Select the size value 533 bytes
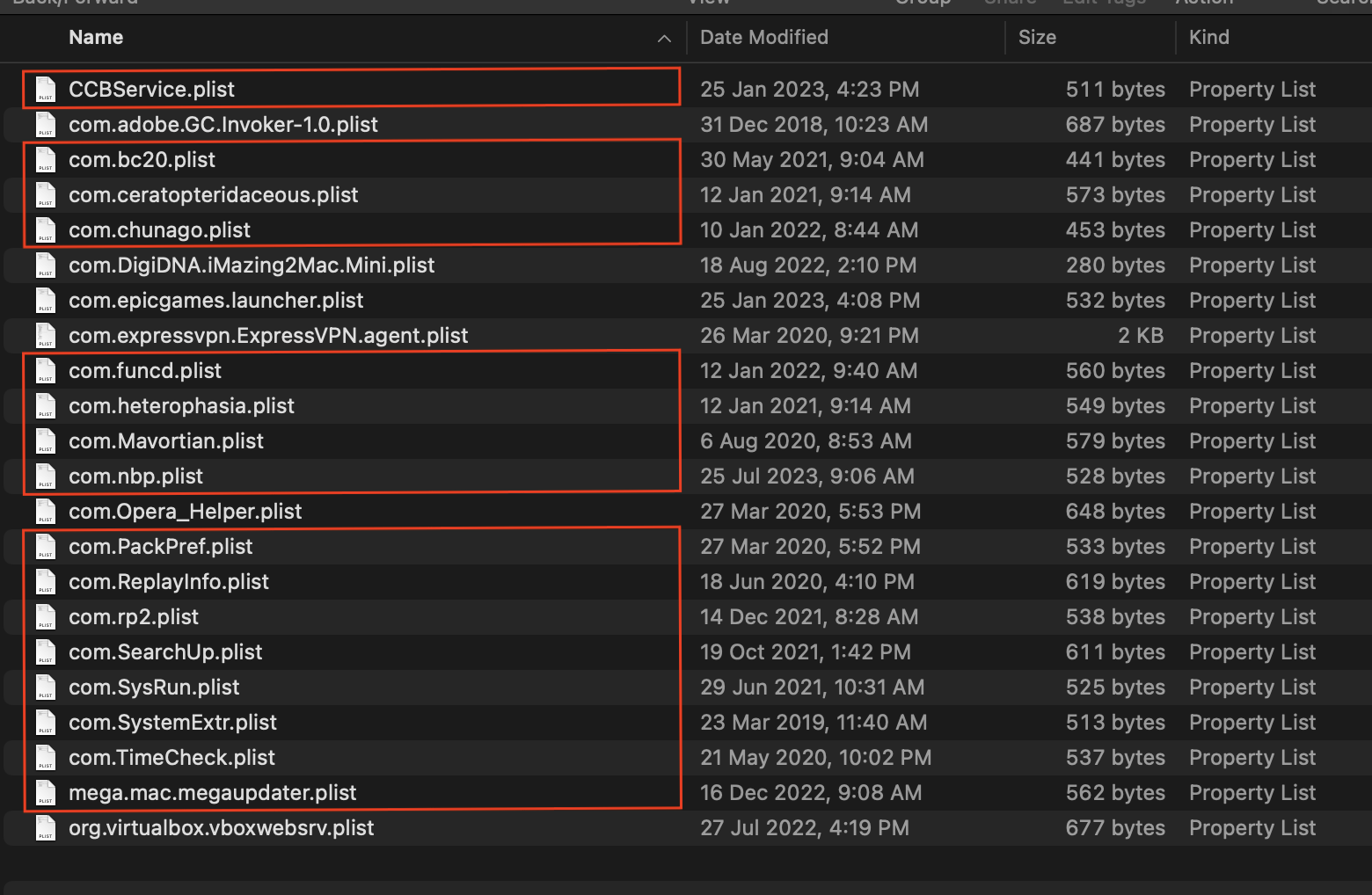 pyautogui.click(x=1115, y=546)
